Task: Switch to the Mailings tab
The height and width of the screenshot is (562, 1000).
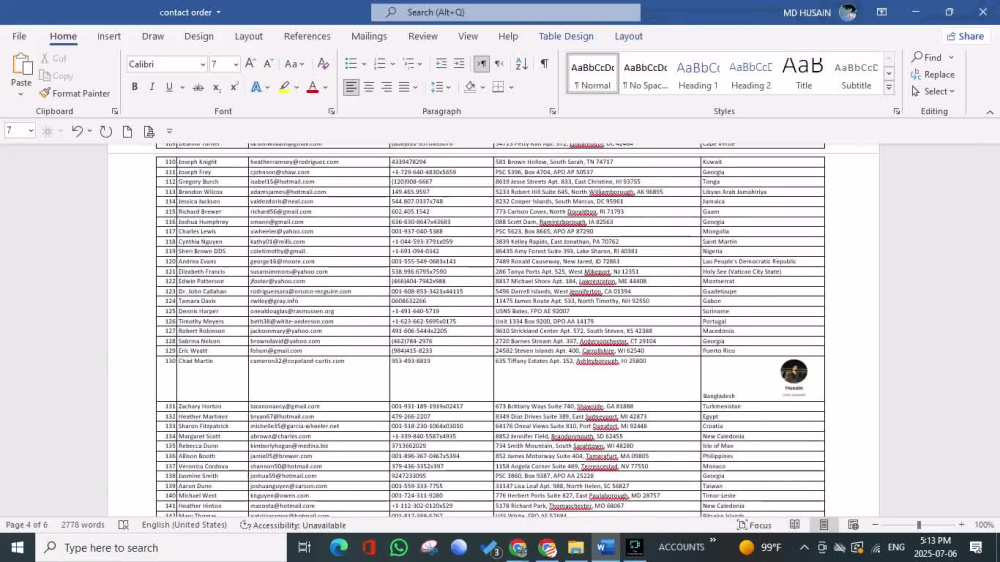Action: [369, 36]
